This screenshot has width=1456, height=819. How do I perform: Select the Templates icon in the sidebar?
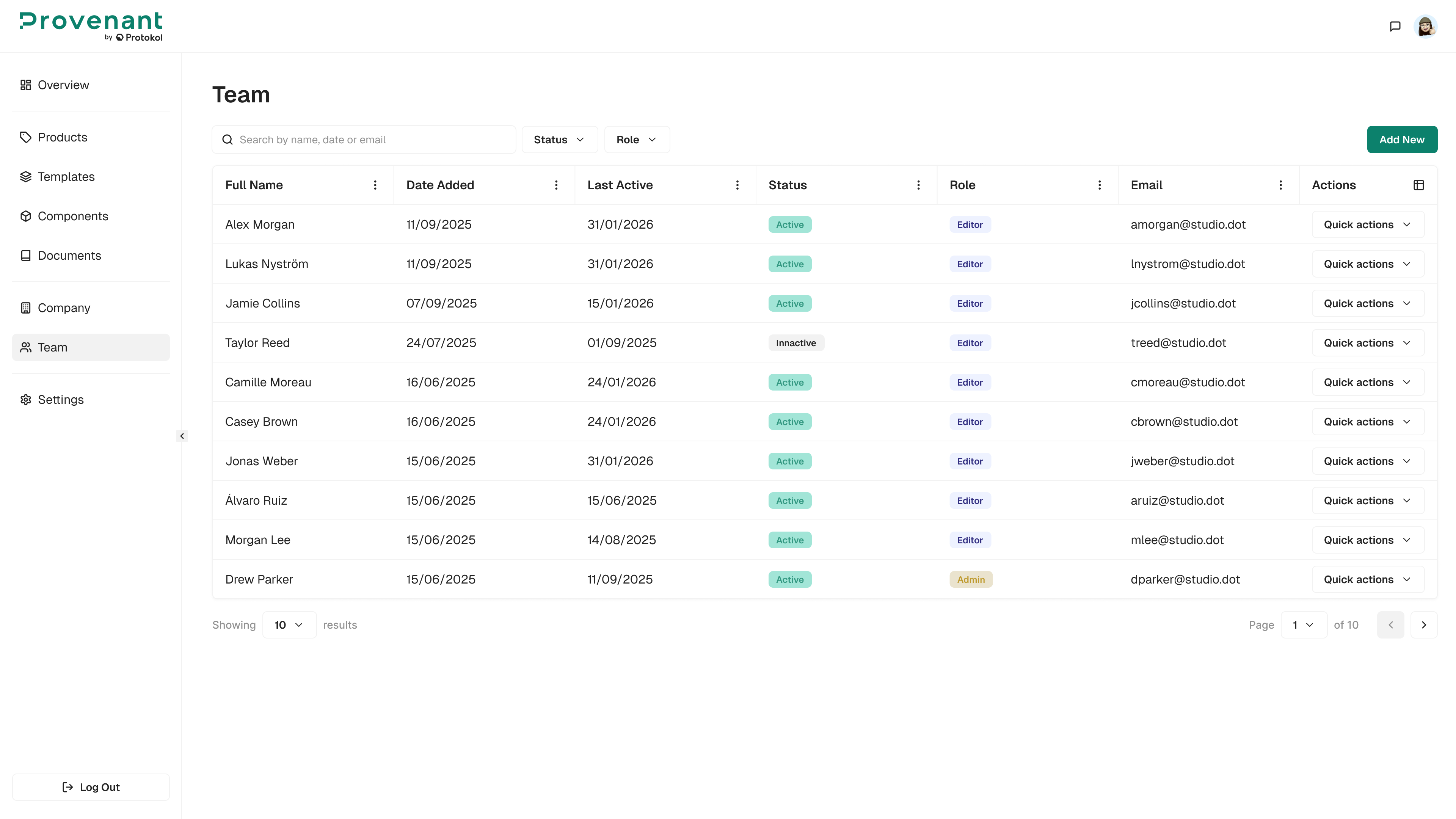[x=26, y=176]
